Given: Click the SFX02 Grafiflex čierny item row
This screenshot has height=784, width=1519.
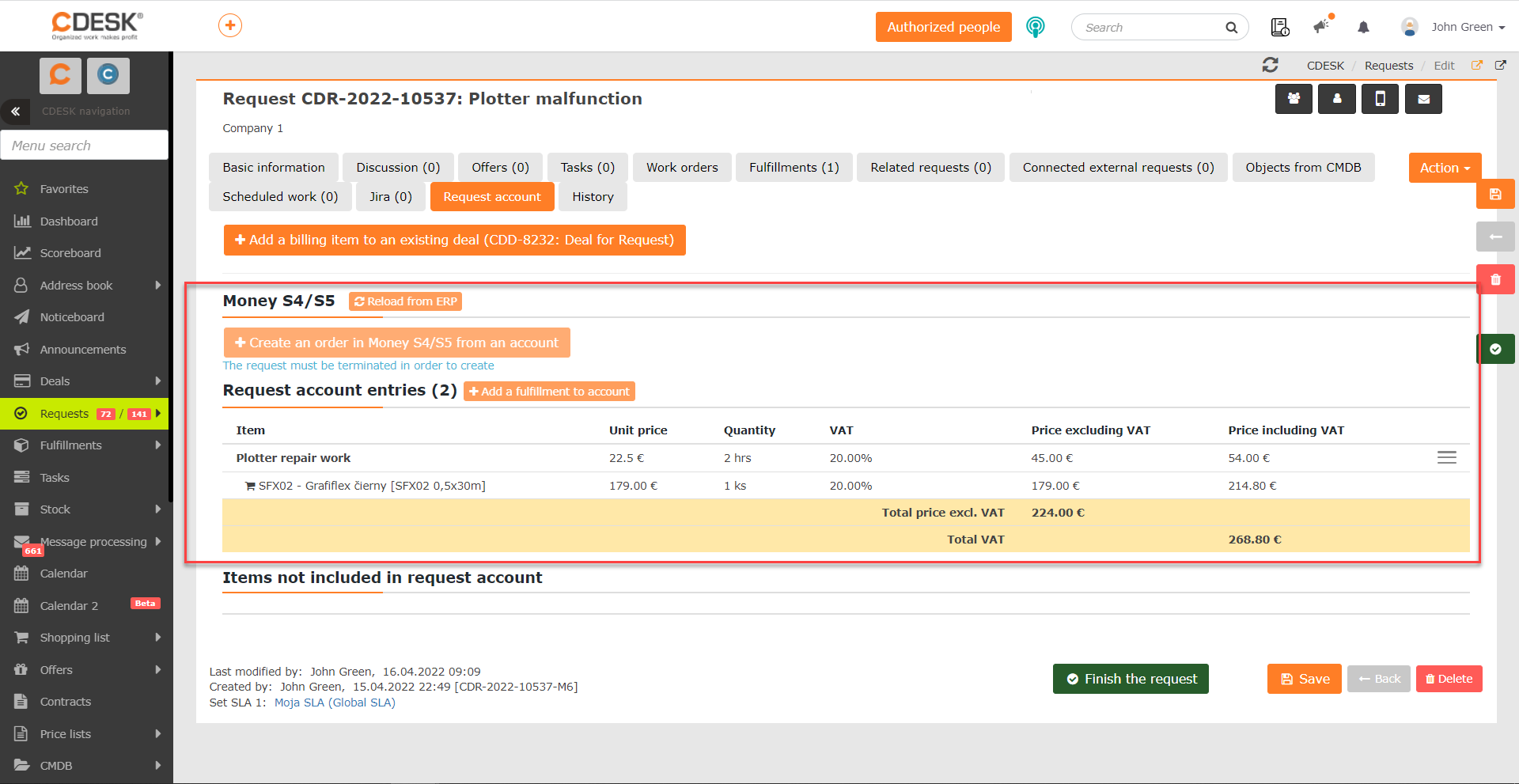Looking at the screenshot, I should pyautogui.click(x=846, y=486).
